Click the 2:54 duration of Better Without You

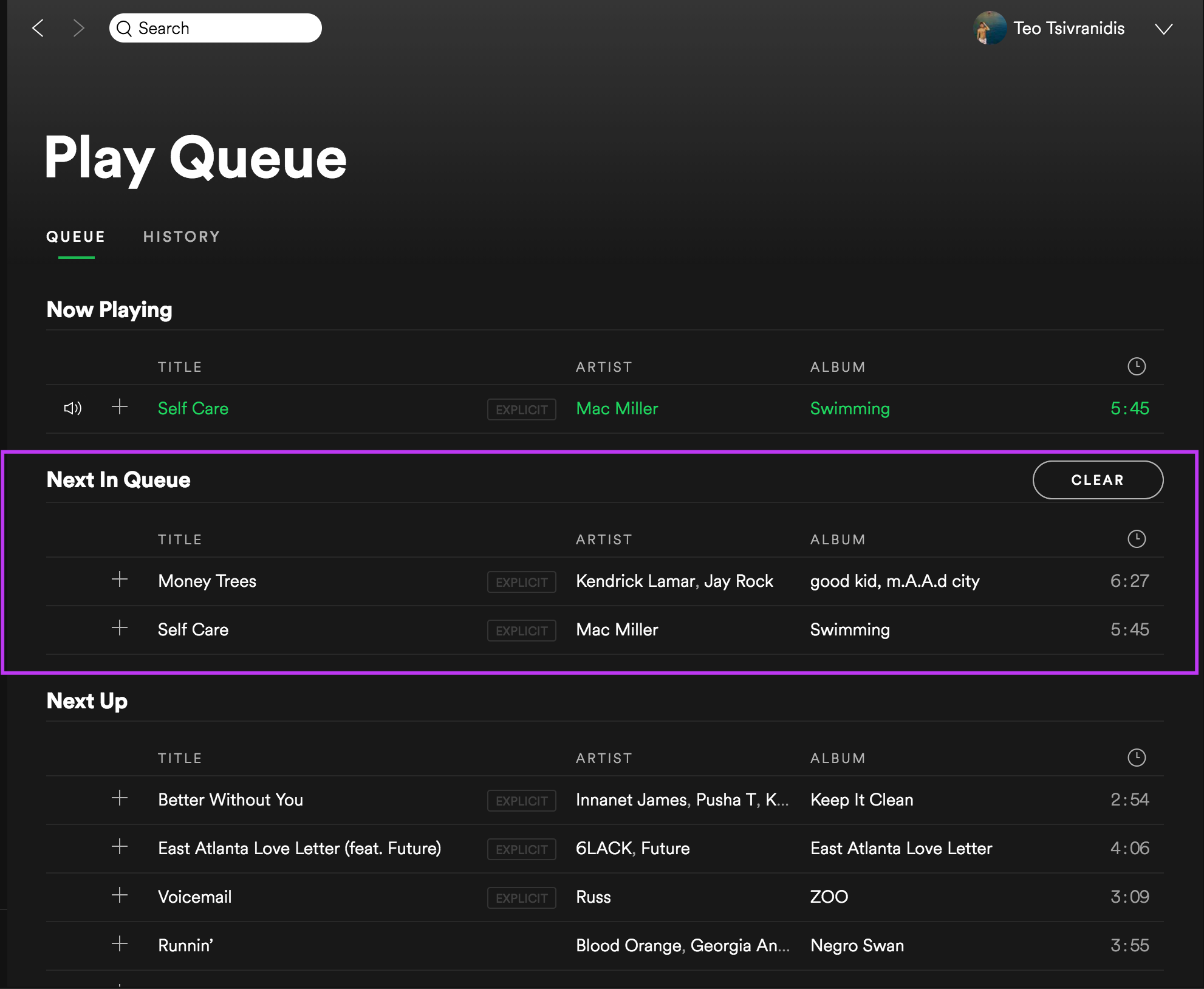click(1130, 799)
